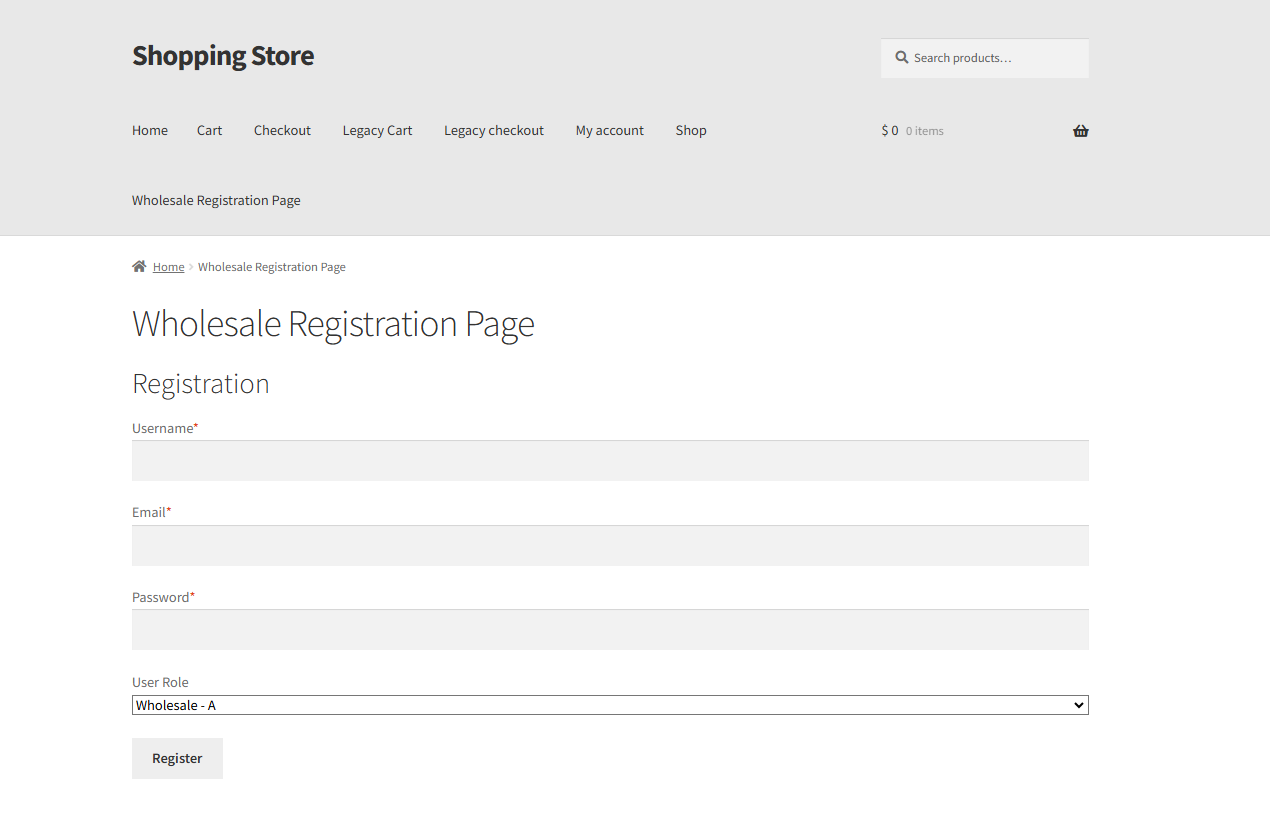Focus the Search products field

985,58
